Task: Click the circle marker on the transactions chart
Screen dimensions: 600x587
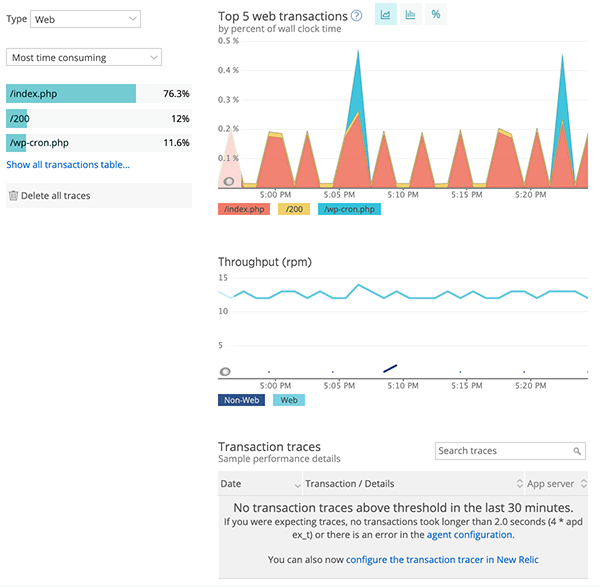Action: pos(229,181)
